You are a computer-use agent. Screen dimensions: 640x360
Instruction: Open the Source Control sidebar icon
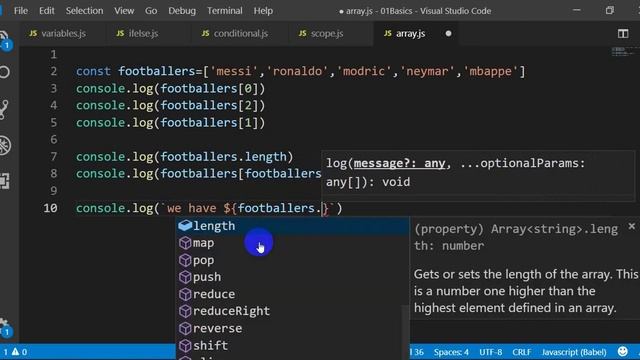click(x=4, y=109)
